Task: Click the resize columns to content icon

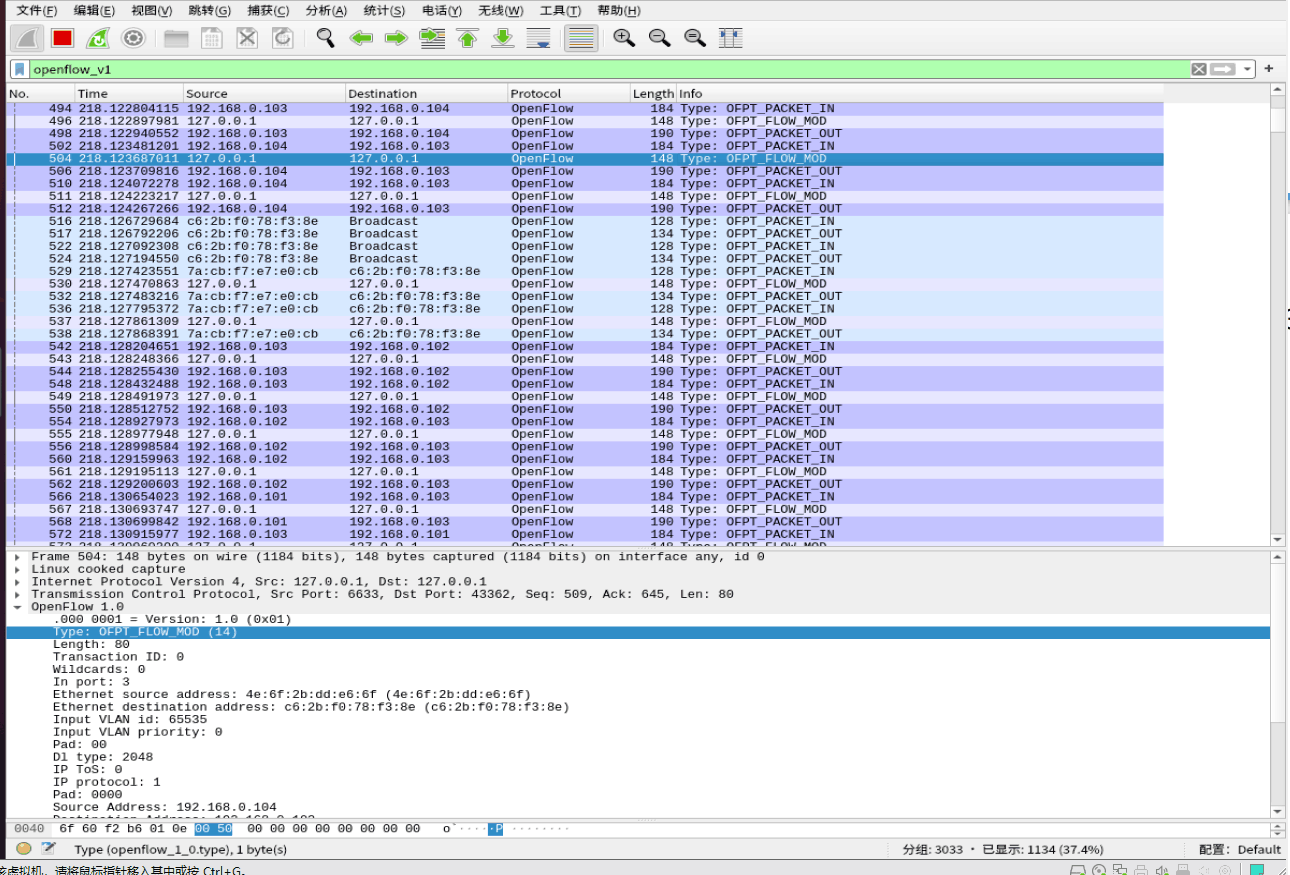Action: (730, 38)
